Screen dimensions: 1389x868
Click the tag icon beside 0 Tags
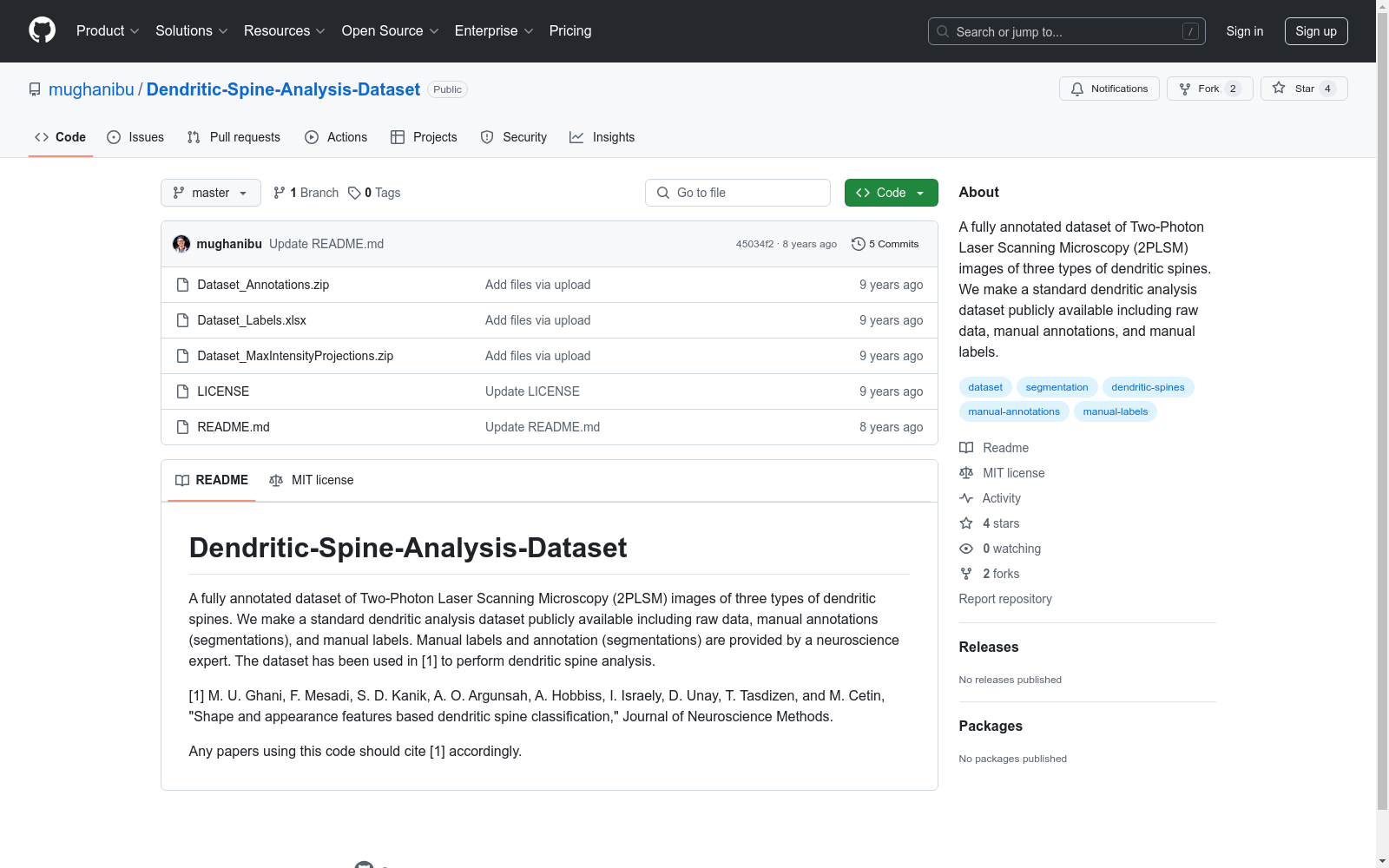(354, 193)
